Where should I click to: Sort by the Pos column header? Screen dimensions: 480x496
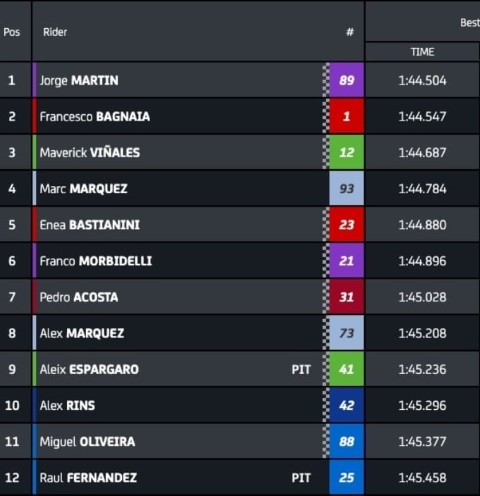(12, 32)
